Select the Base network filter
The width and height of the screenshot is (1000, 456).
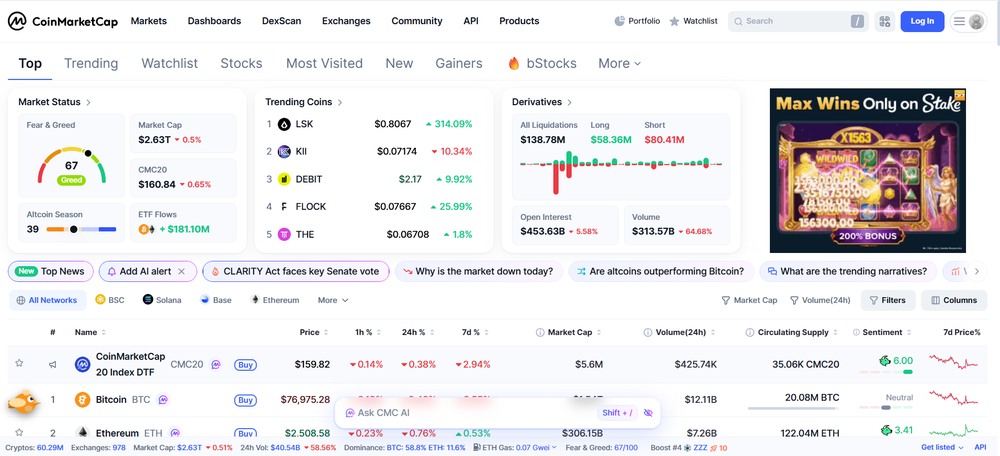[x=216, y=300]
